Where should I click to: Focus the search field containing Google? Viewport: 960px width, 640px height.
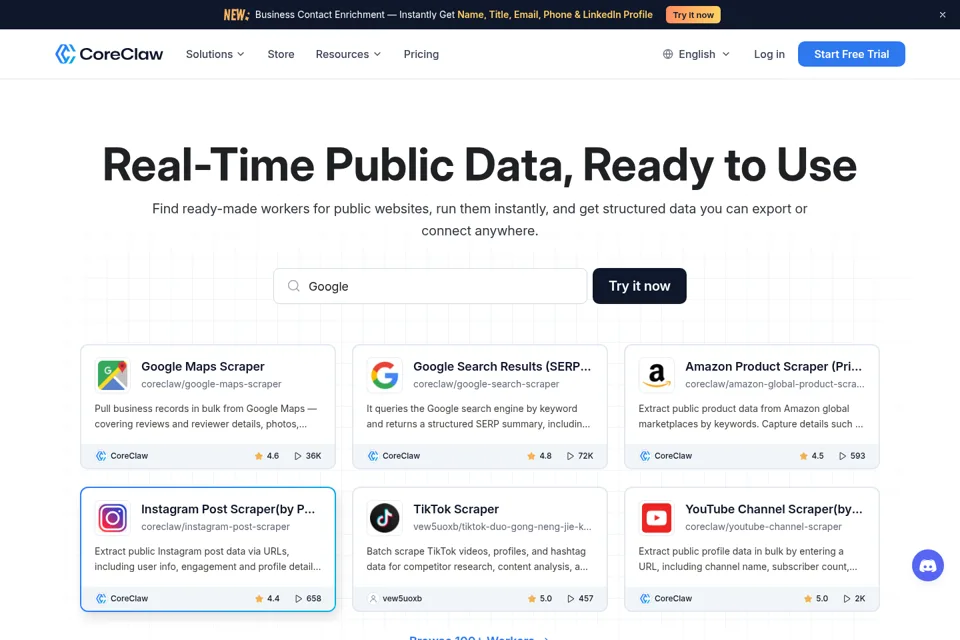(430, 286)
